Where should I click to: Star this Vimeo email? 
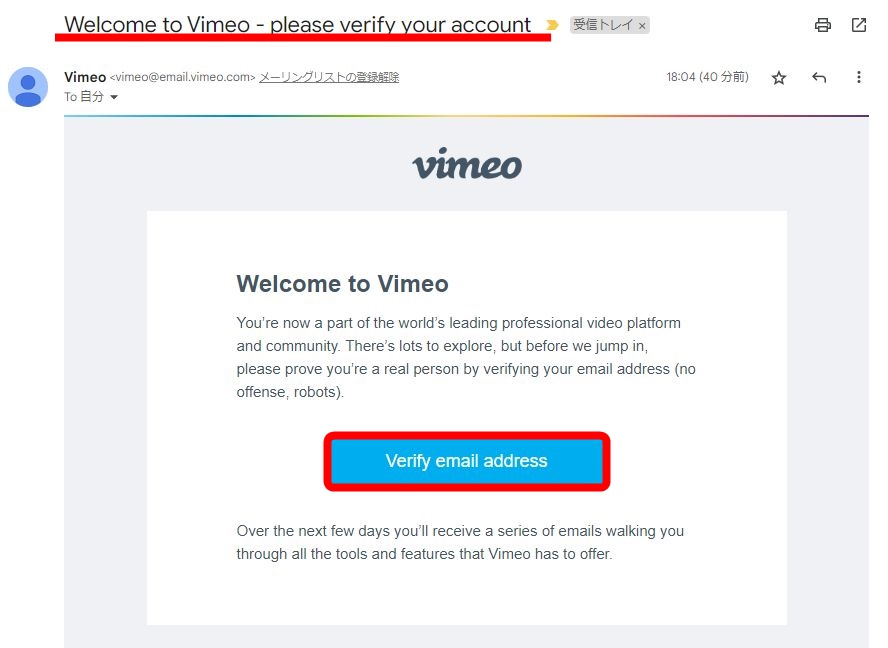[x=779, y=78]
